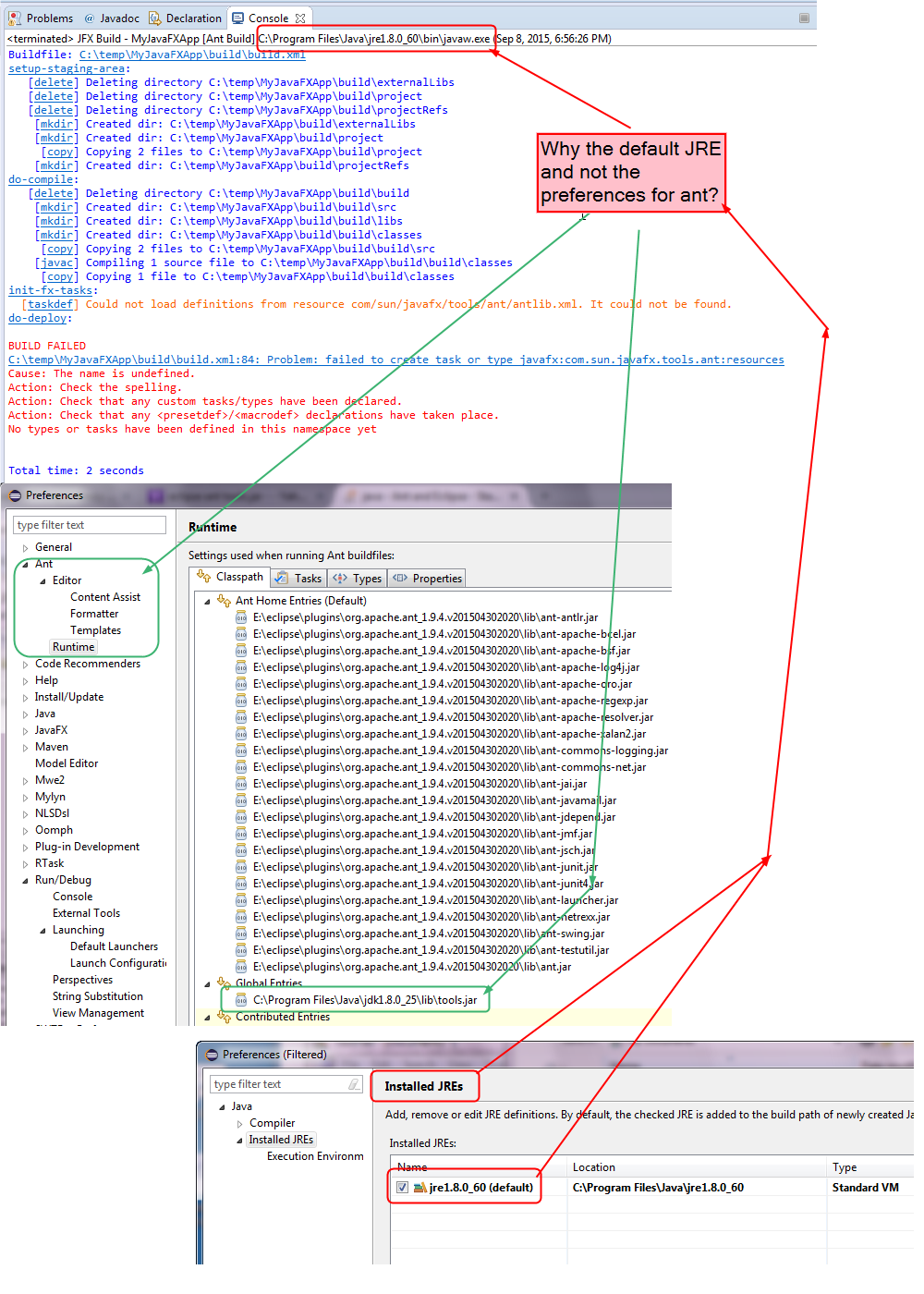This screenshot has width=924, height=1294.
Task: Collapse the Launching node under Run/Debug
Action: tap(43, 931)
